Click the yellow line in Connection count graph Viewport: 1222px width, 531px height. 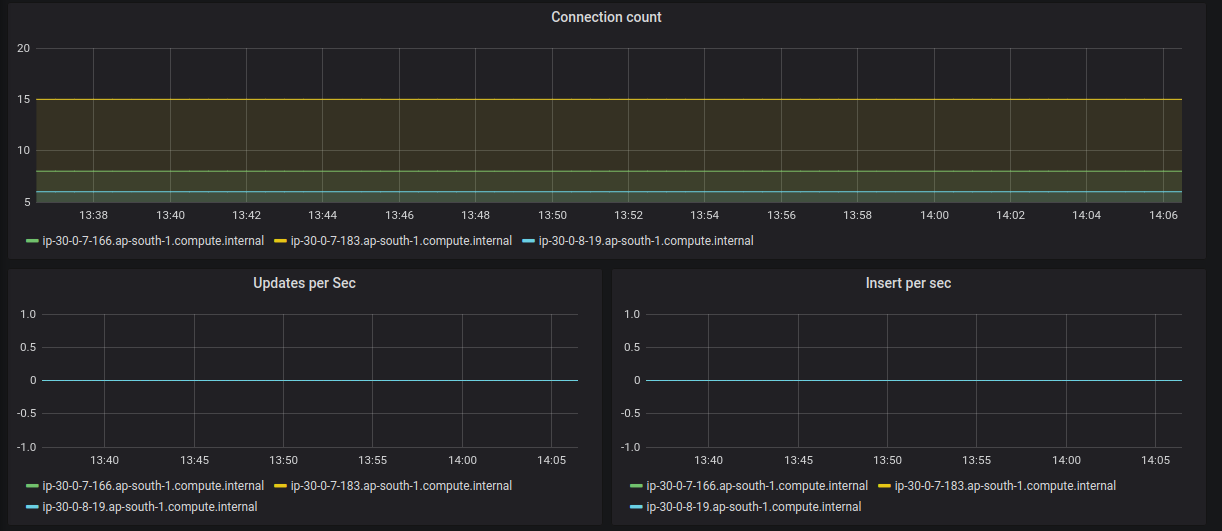coord(600,99)
